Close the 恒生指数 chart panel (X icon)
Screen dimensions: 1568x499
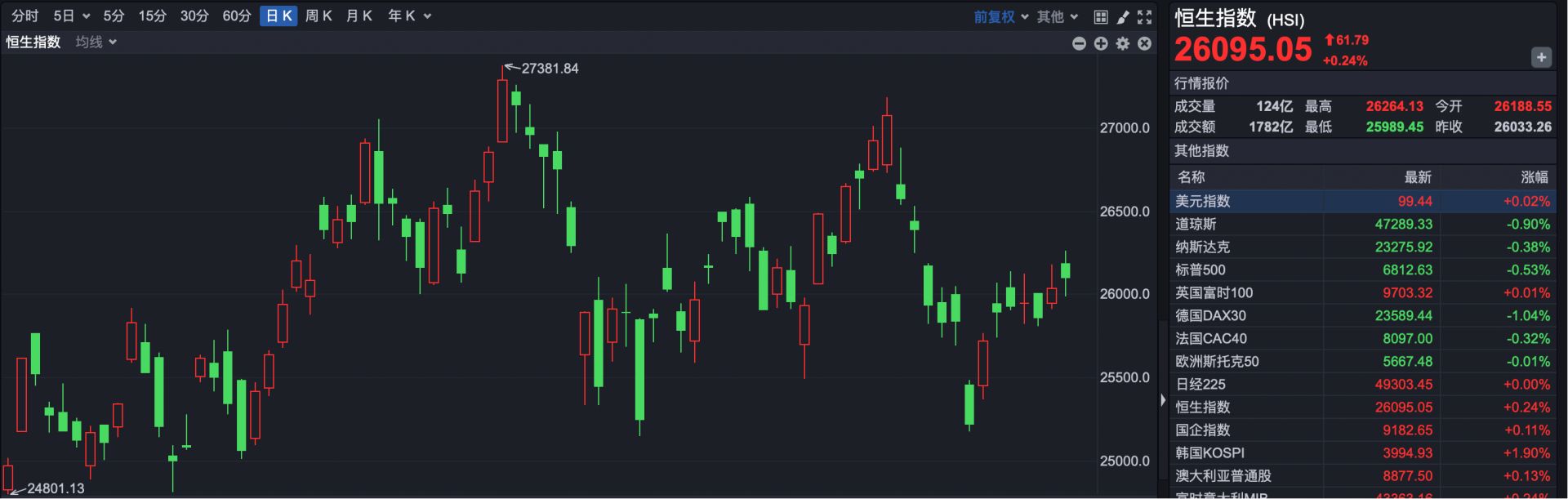tap(1145, 43)
